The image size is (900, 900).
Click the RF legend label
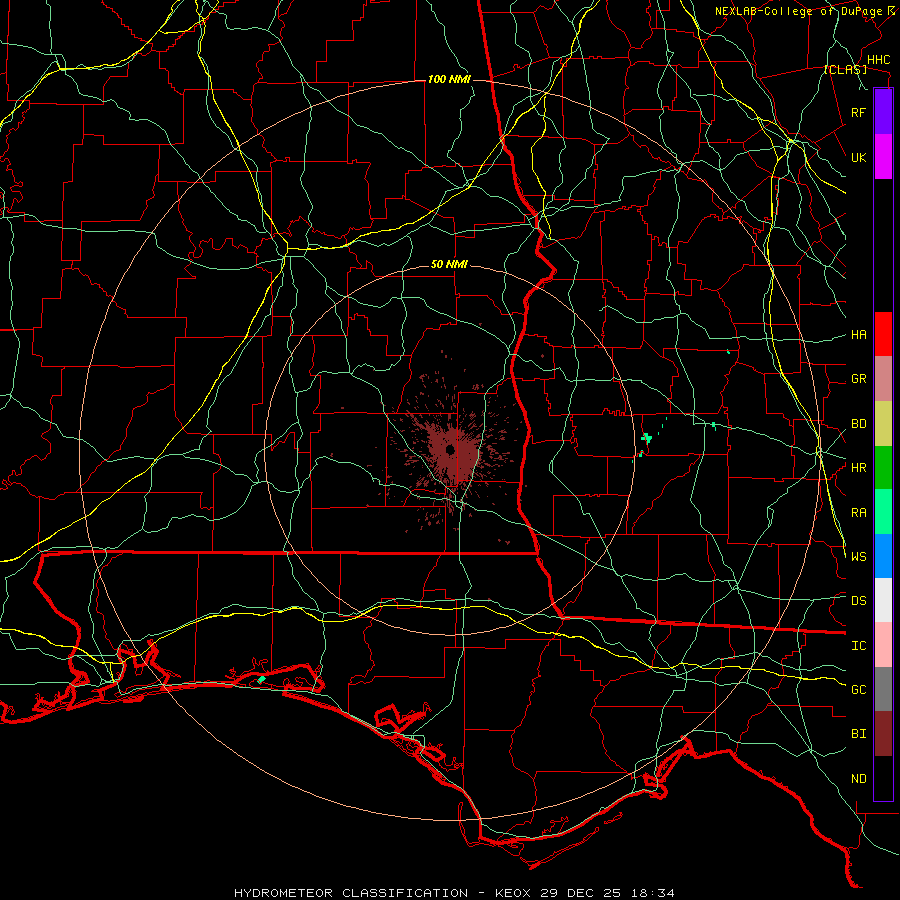858,112
